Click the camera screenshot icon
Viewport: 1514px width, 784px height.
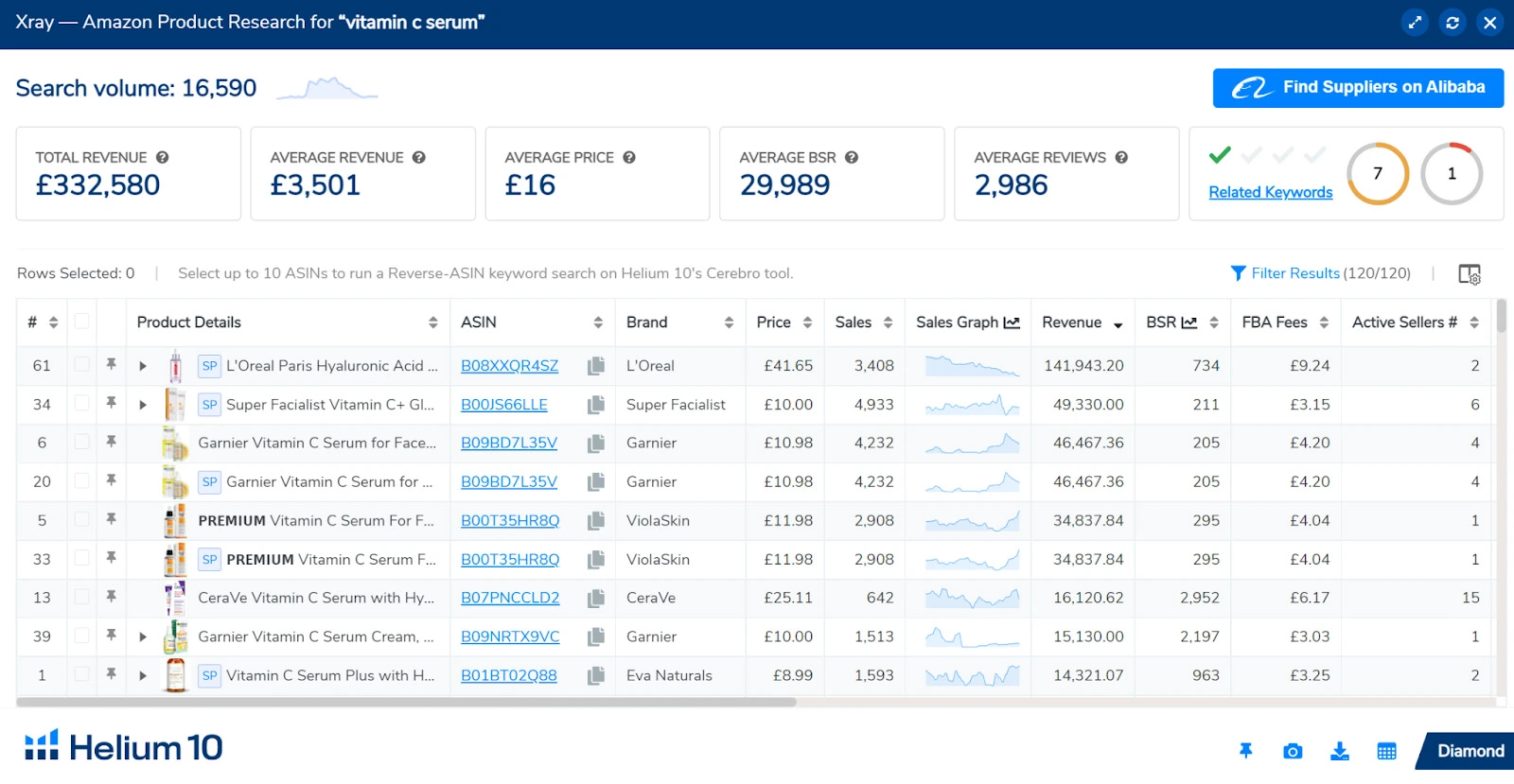(x=1293, y=751)
